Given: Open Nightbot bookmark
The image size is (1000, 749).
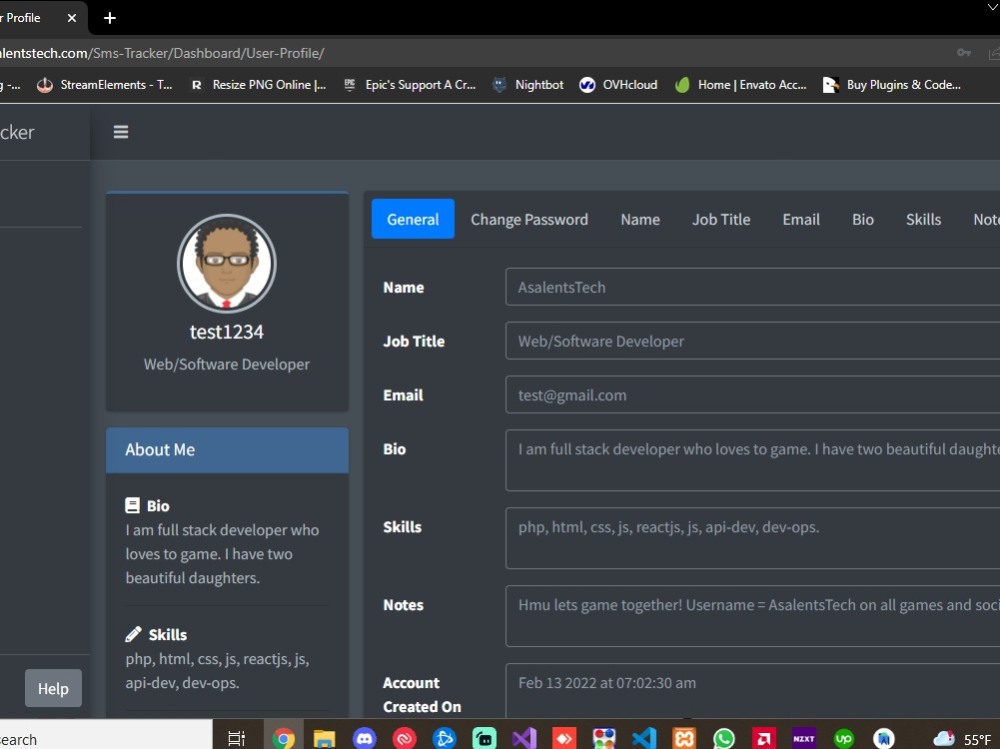Looking at the screenshot, I should point(528,85).
